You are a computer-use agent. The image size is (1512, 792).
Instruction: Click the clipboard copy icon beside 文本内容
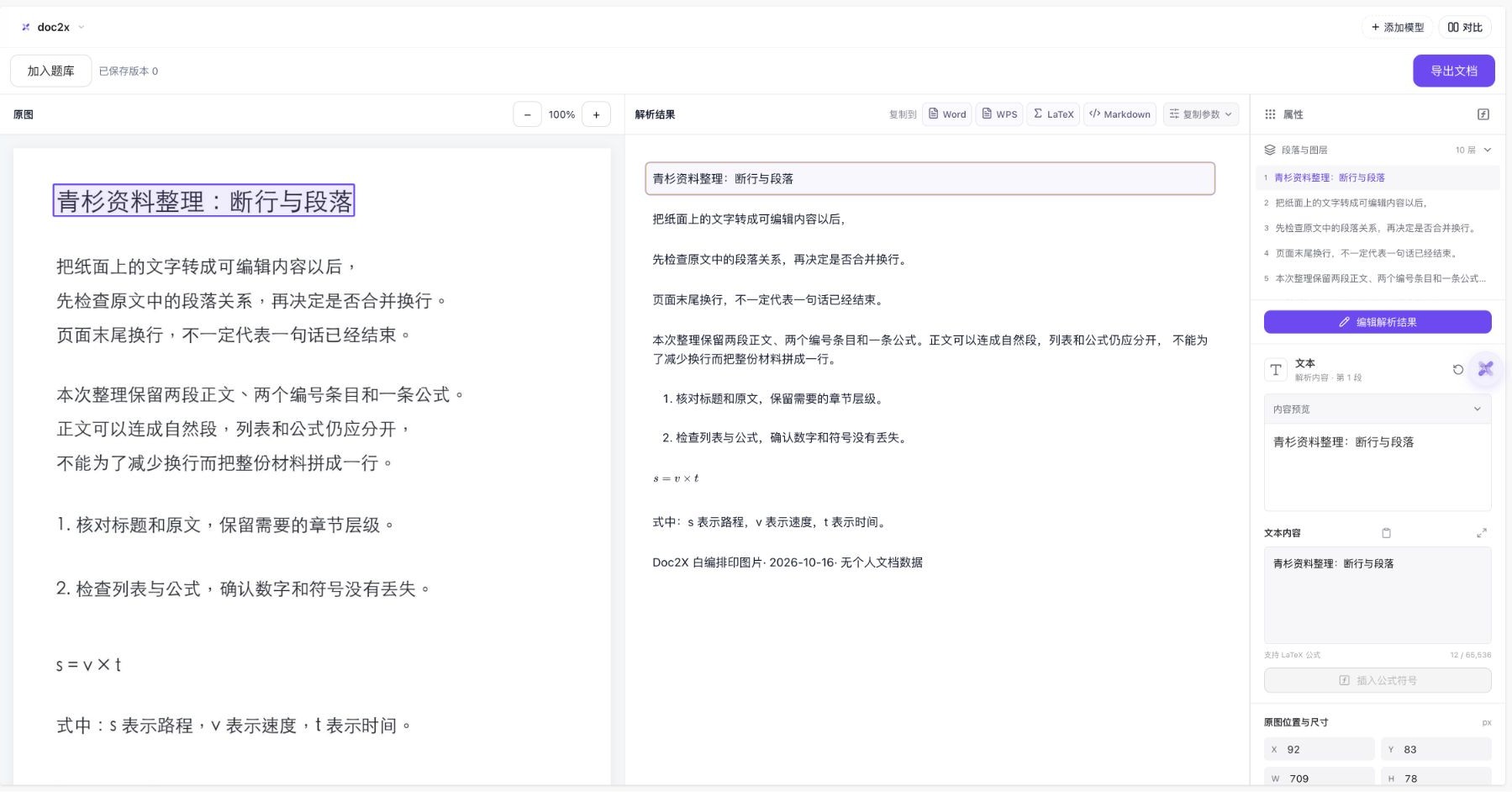(1387, 533)
